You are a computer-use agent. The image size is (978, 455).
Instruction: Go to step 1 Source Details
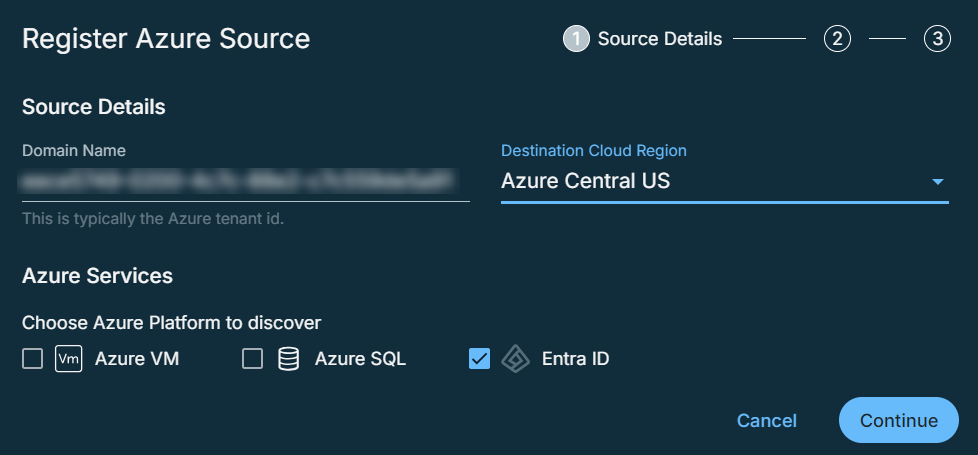[x=576, y=39]
